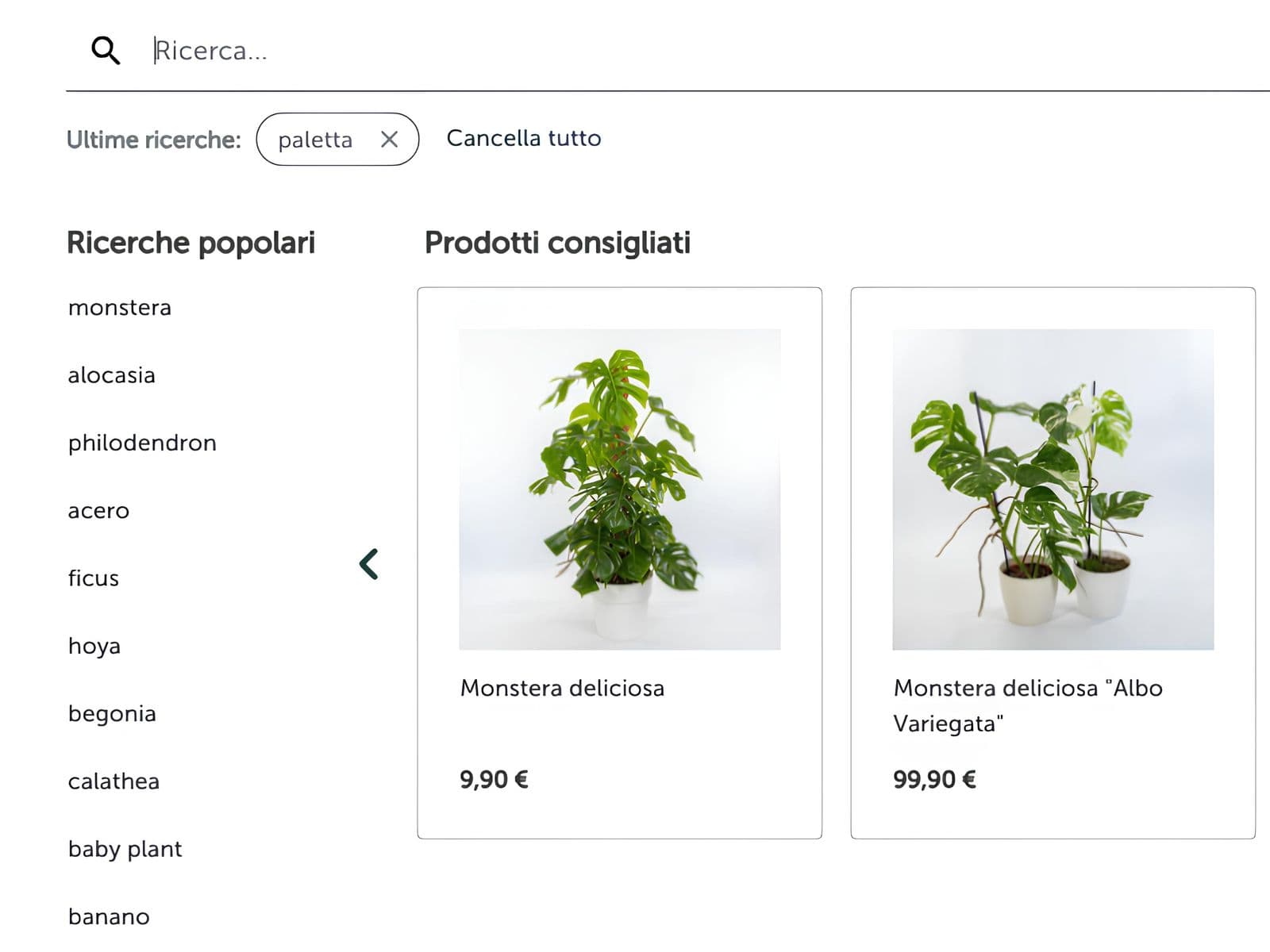This screenshot has width=1270, height=952.
Task: Select the "paletta" recent search
Action: pos(315,140)
